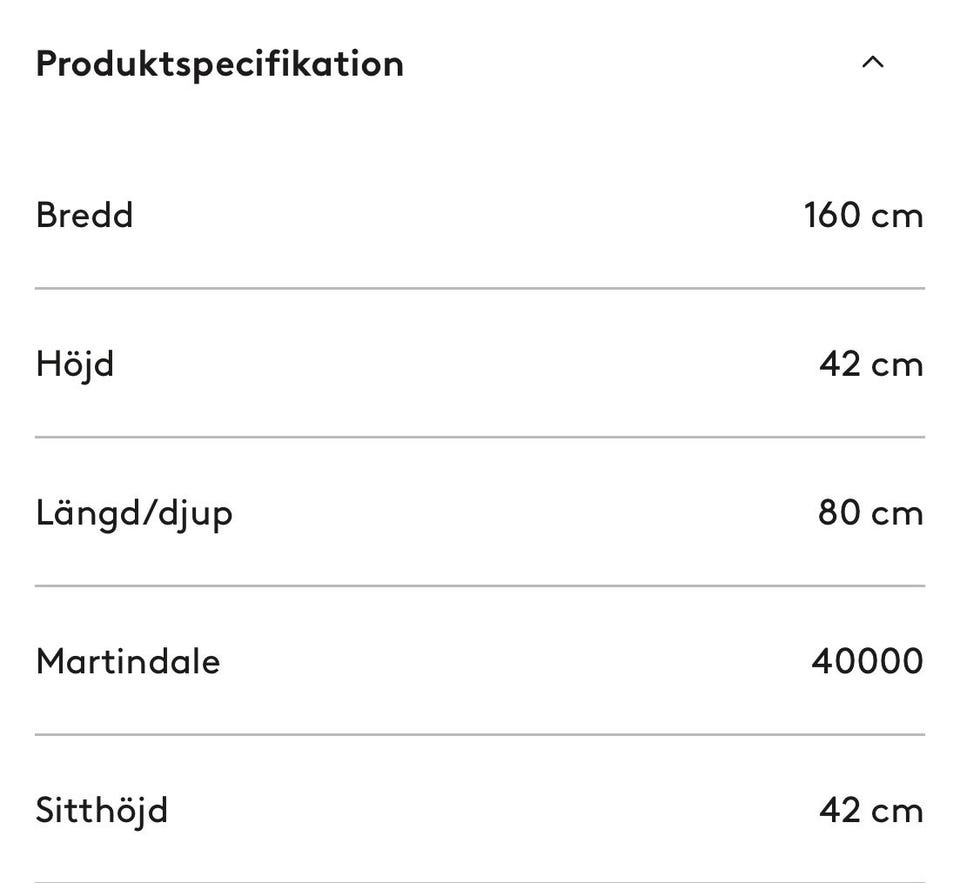Image resolution: width=960 pixels, height=883 pixels.
Task: Click the divider line below Bredd row
Action: click(480, 288)
